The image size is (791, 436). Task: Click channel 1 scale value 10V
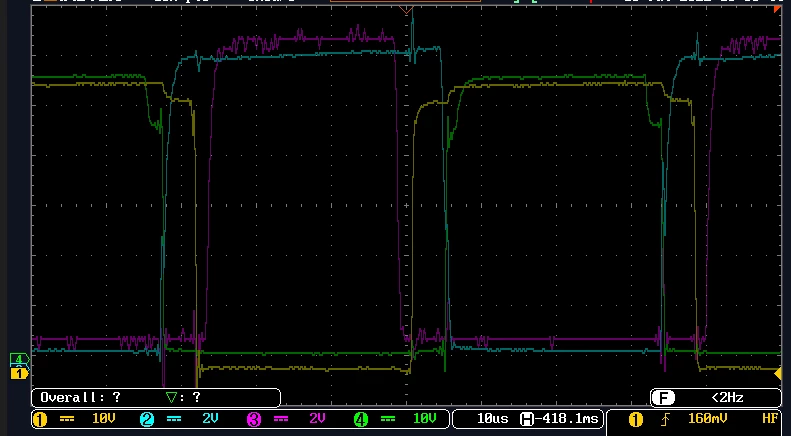tap(104, 418)
